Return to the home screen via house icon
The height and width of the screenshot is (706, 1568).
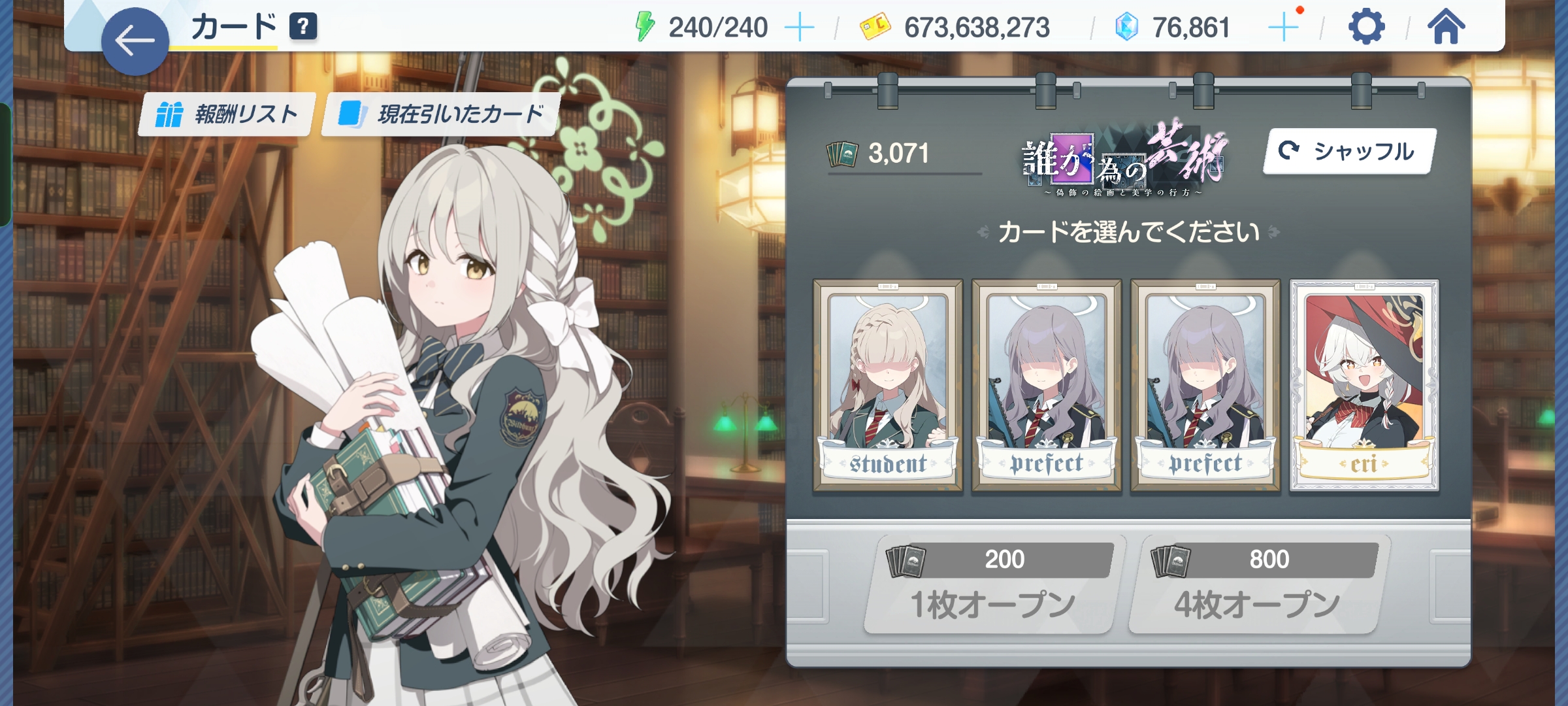click(x=1446, y=27)
